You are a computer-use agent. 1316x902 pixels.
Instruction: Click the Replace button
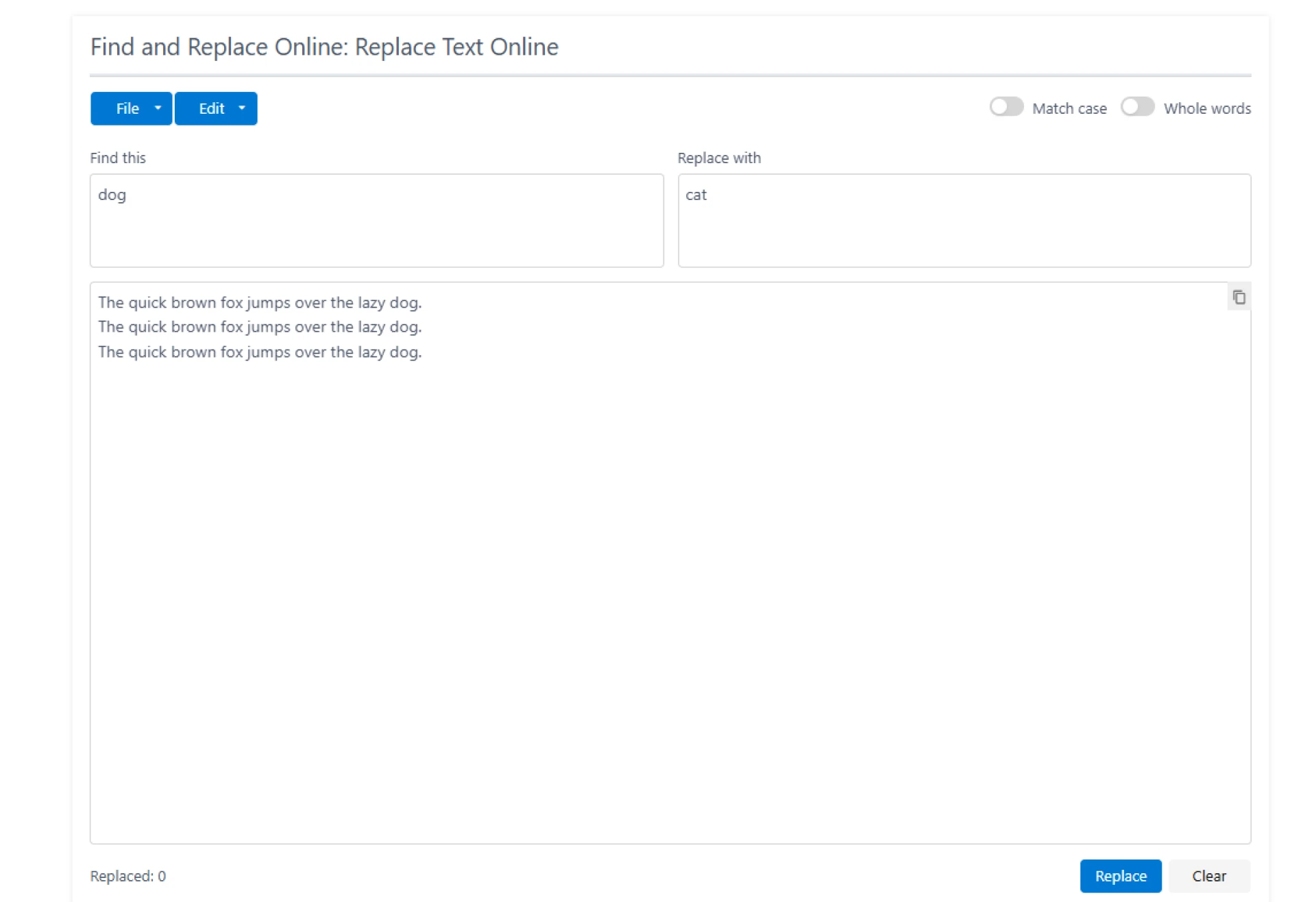(1121, 876)
